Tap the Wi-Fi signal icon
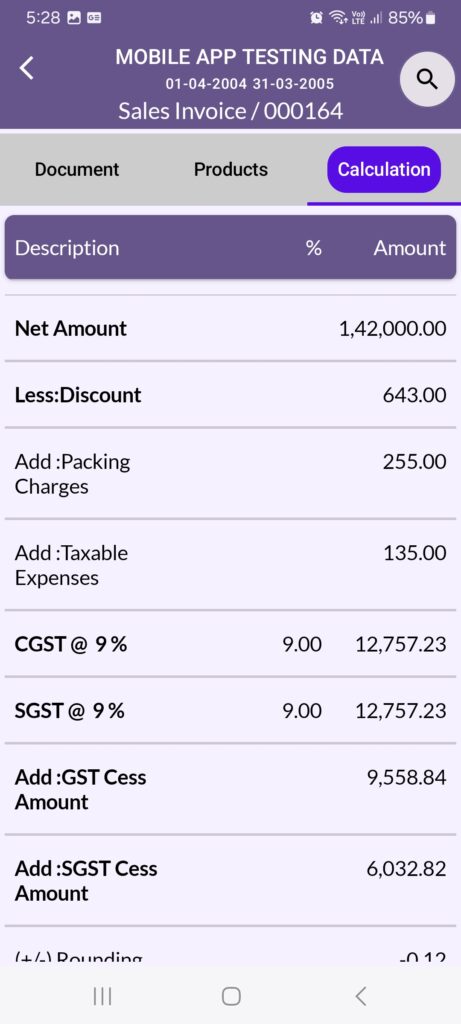Viewport: 461px width, 1024px height. point(338,18)
